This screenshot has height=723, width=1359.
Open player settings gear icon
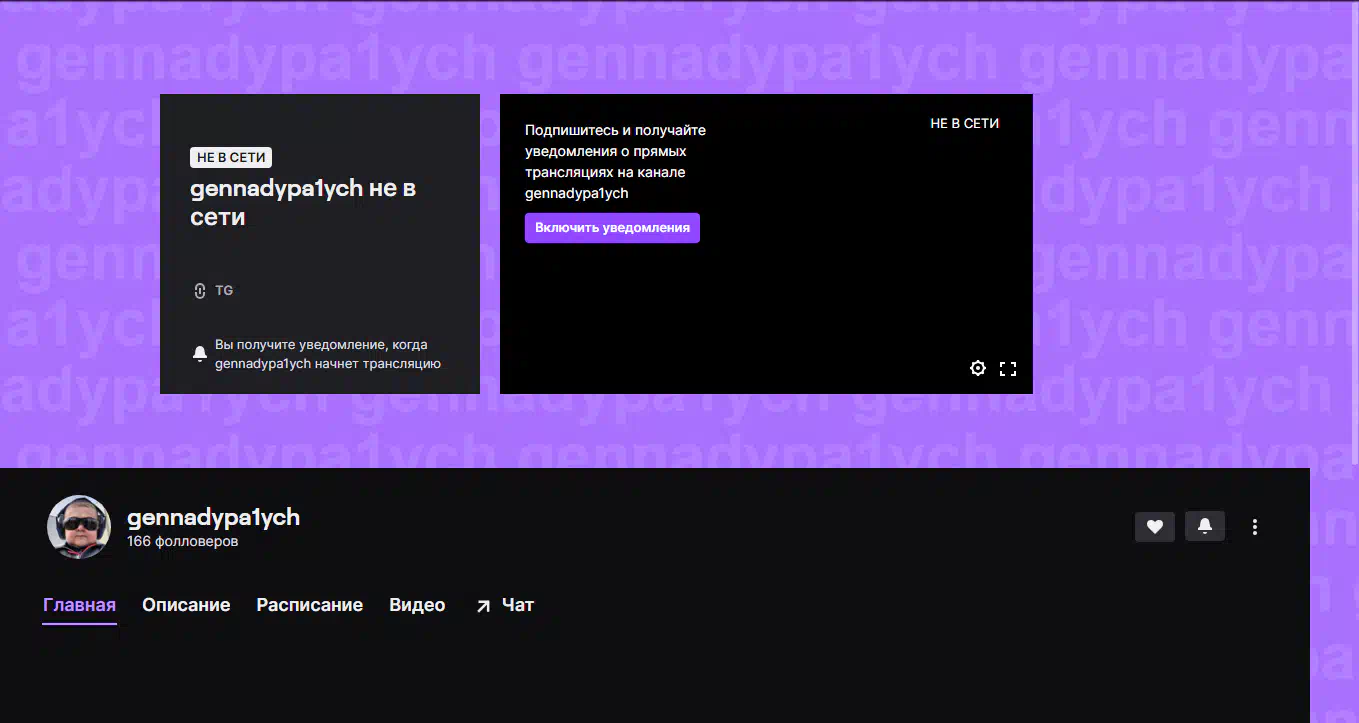978,368
